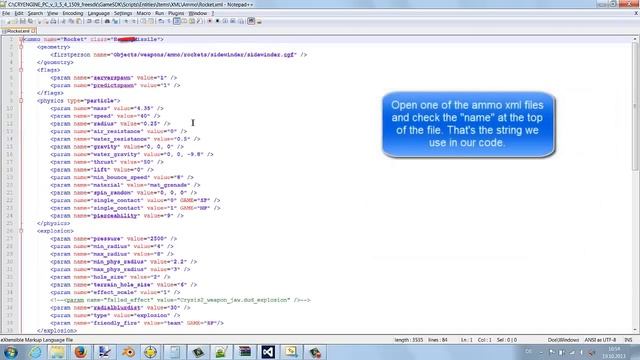This screenshot has height=360, width=640.
Task: Click the vertical scrollbar thumb
Action: click(x=635, y=106)
